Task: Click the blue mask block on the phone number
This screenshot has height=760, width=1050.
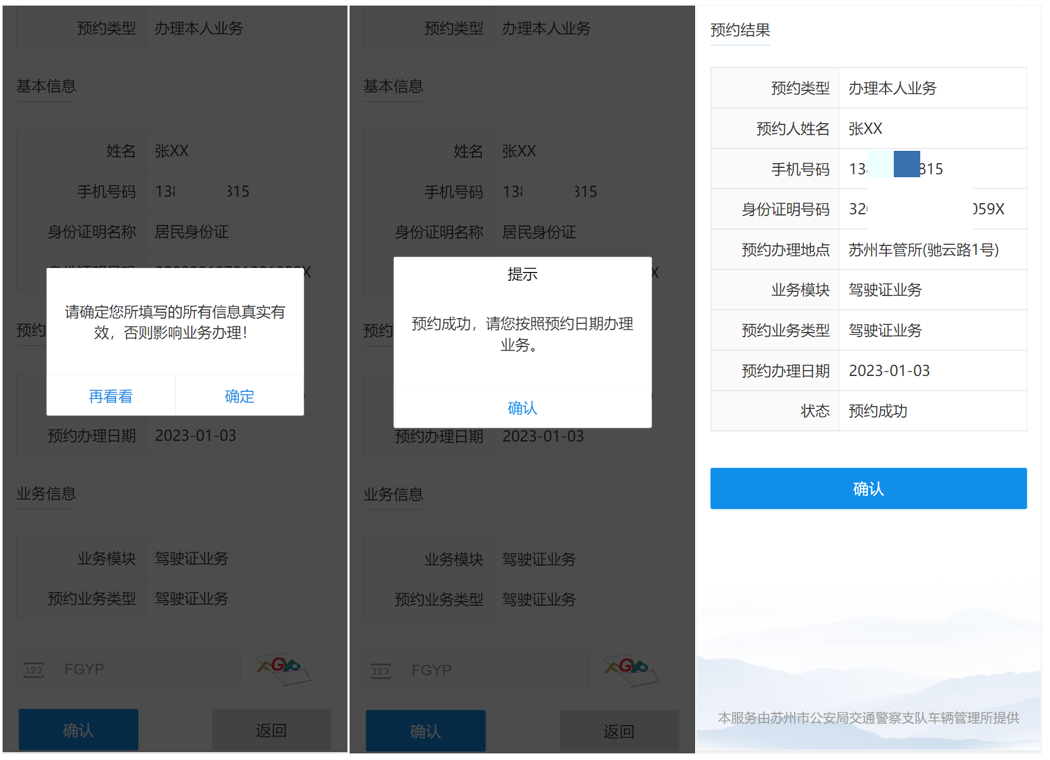Action: [906, 165]
